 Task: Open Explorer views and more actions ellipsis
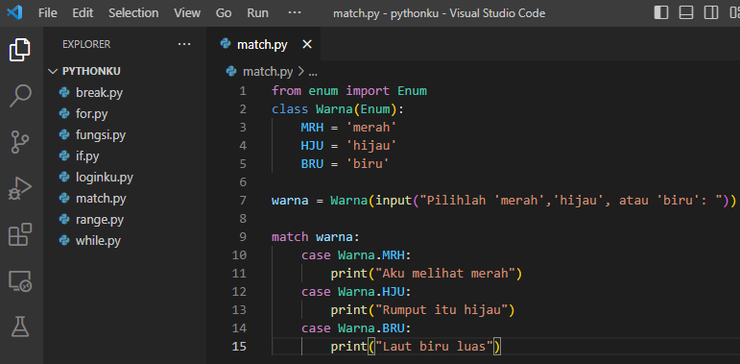[184, 44]
